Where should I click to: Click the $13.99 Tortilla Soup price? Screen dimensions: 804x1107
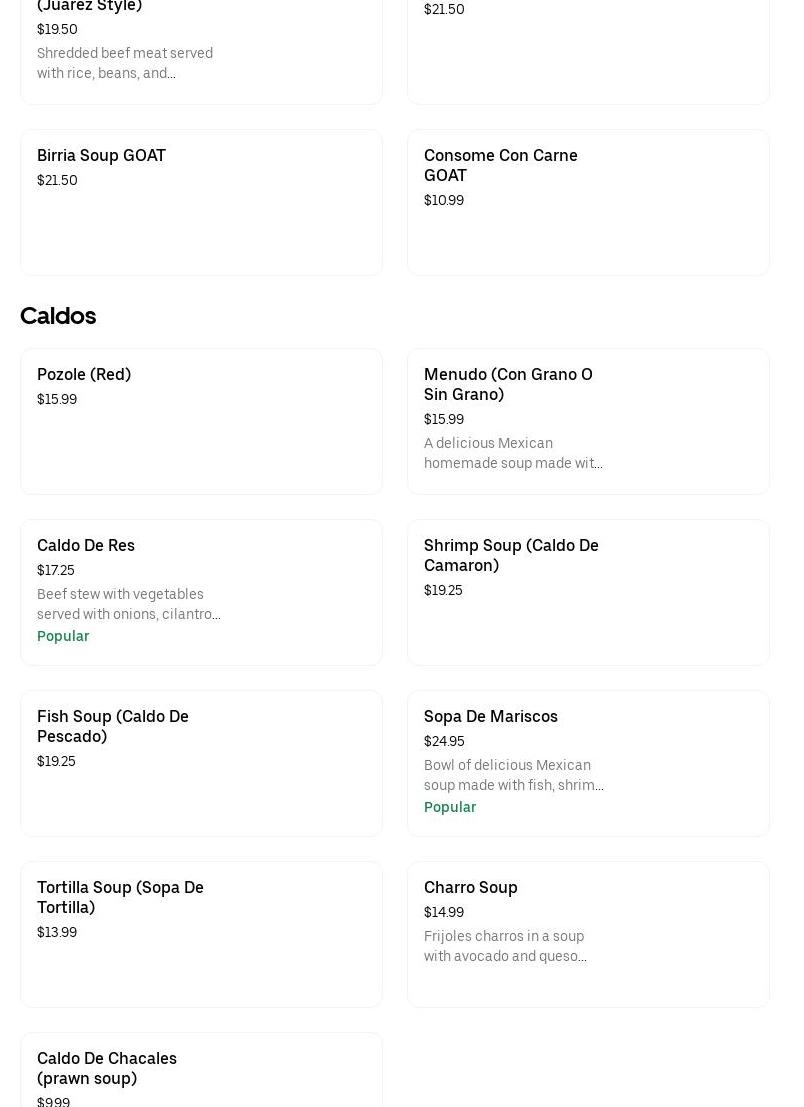(57, 933)
